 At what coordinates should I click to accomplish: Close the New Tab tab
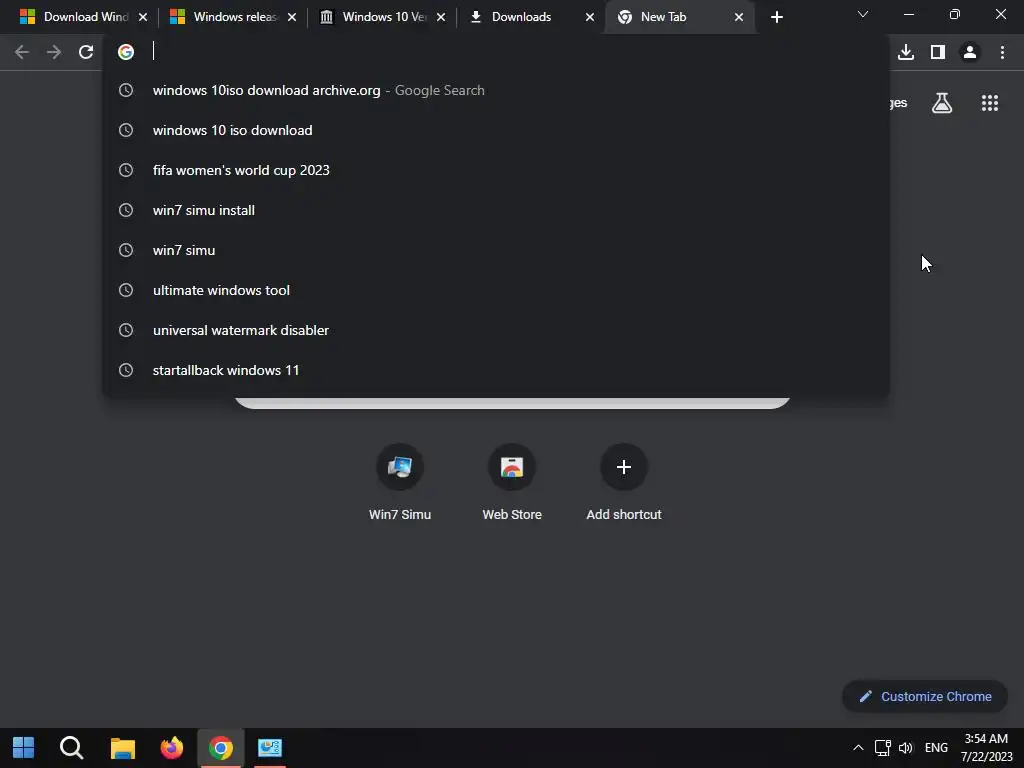tap(739, 18)
